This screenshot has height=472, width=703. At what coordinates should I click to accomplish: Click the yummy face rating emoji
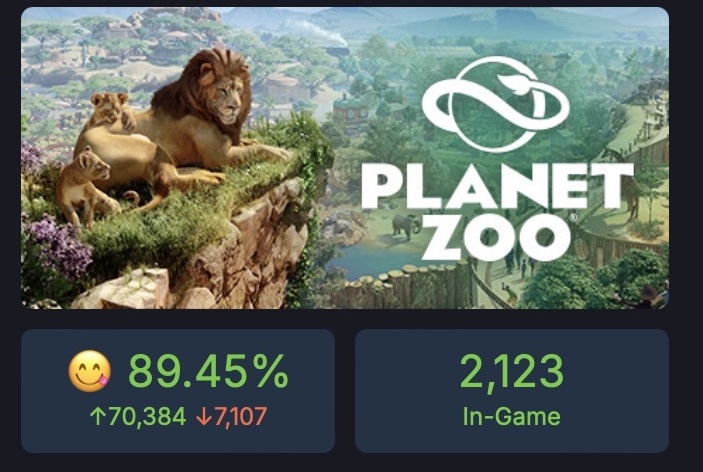click(x=89, y=371)
